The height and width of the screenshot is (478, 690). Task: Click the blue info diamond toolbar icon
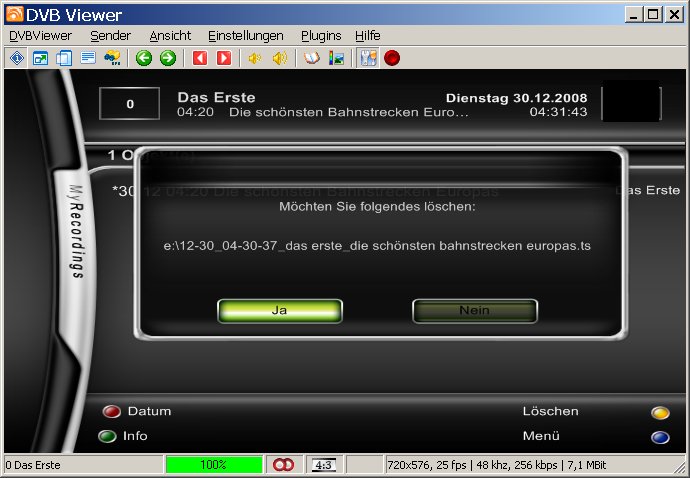coord(17,58)
